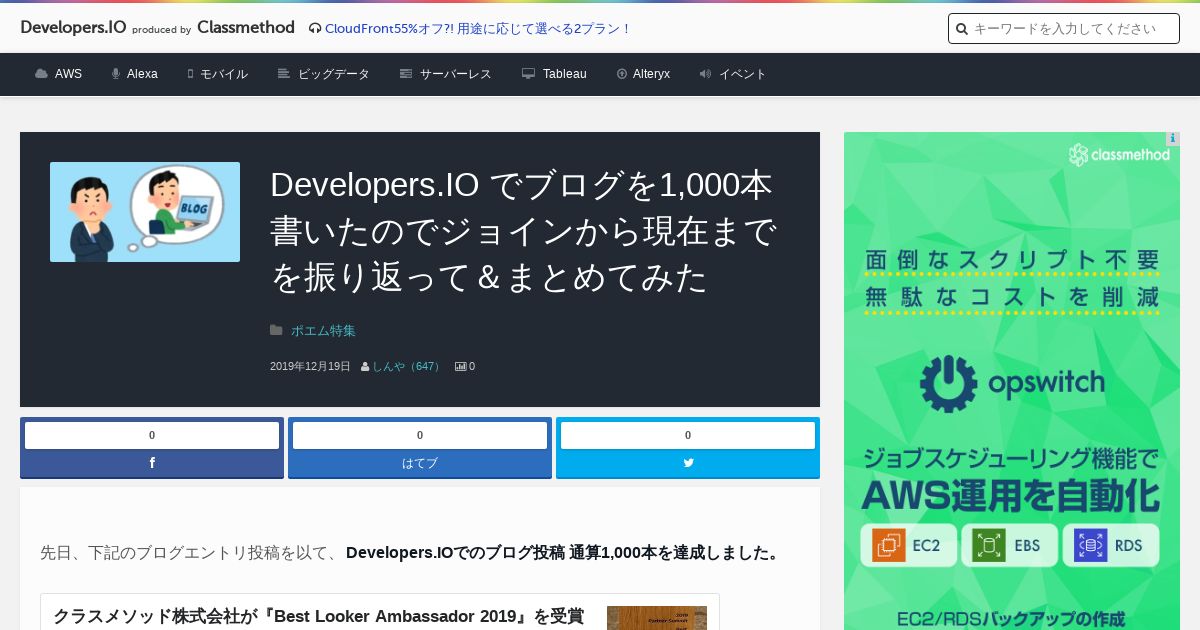Share the article on Twitter
The height and width of the screenshot is (630, 1200).
pos(688,463)
